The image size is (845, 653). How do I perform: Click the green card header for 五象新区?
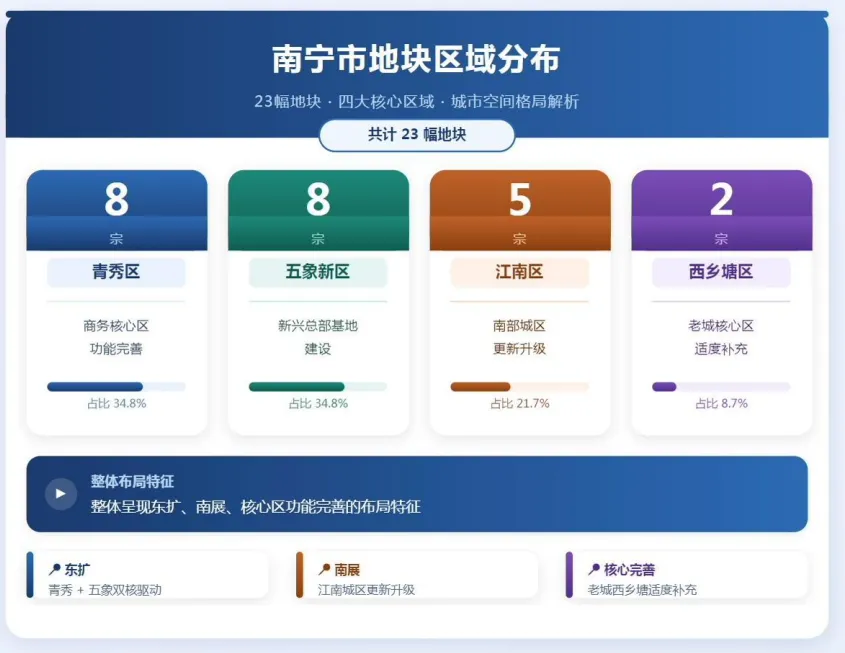coord(318,210)
